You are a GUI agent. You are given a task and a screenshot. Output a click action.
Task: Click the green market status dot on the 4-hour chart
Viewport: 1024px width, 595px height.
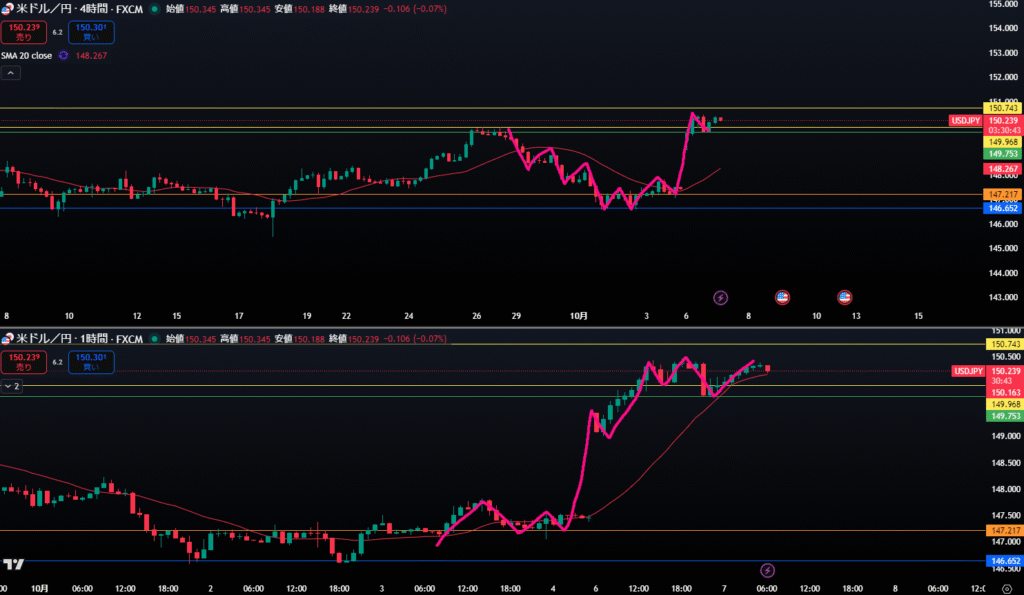click(x=156, y=7)
